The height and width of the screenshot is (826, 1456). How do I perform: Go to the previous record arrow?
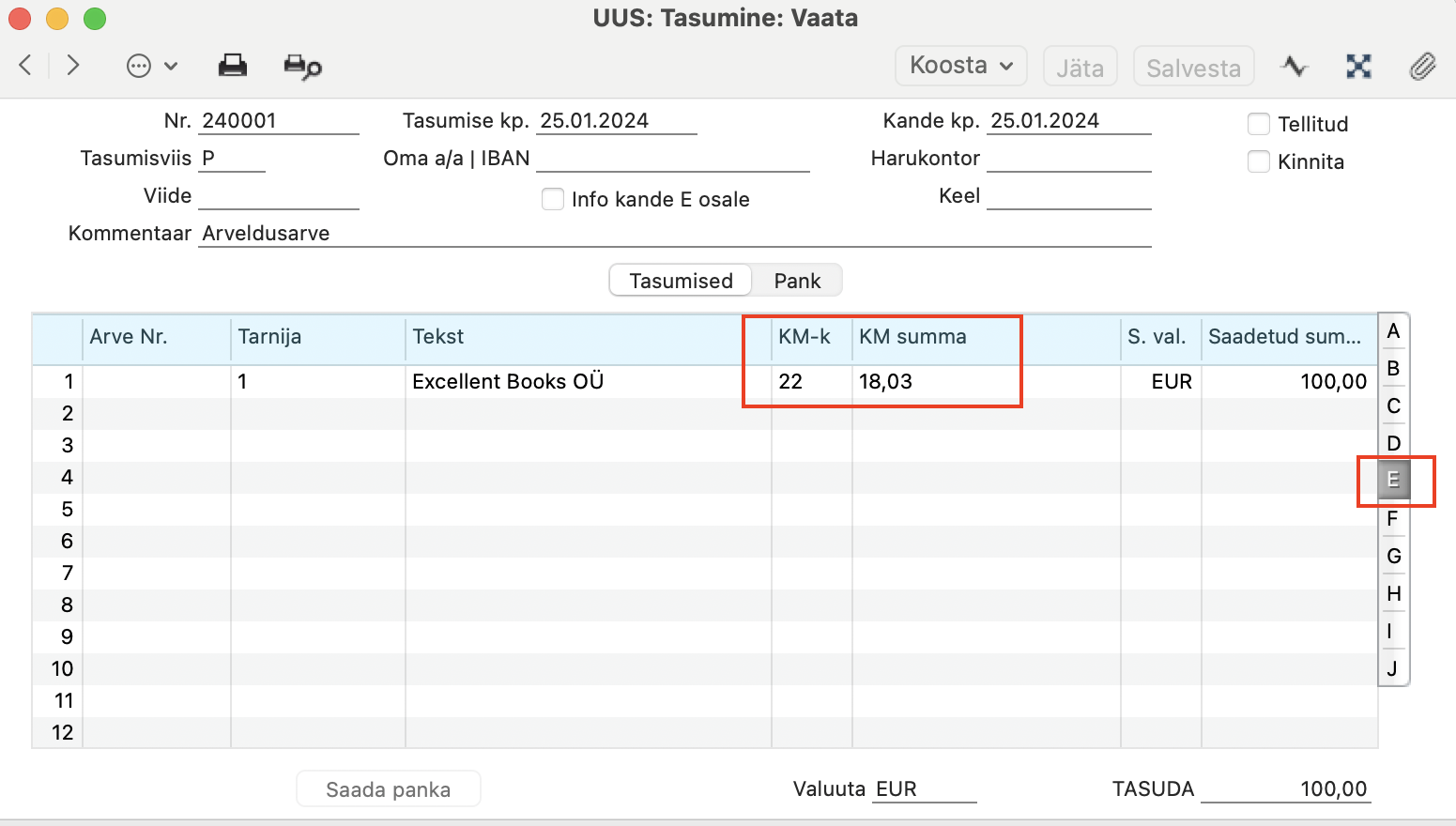(x=25, y=65)
